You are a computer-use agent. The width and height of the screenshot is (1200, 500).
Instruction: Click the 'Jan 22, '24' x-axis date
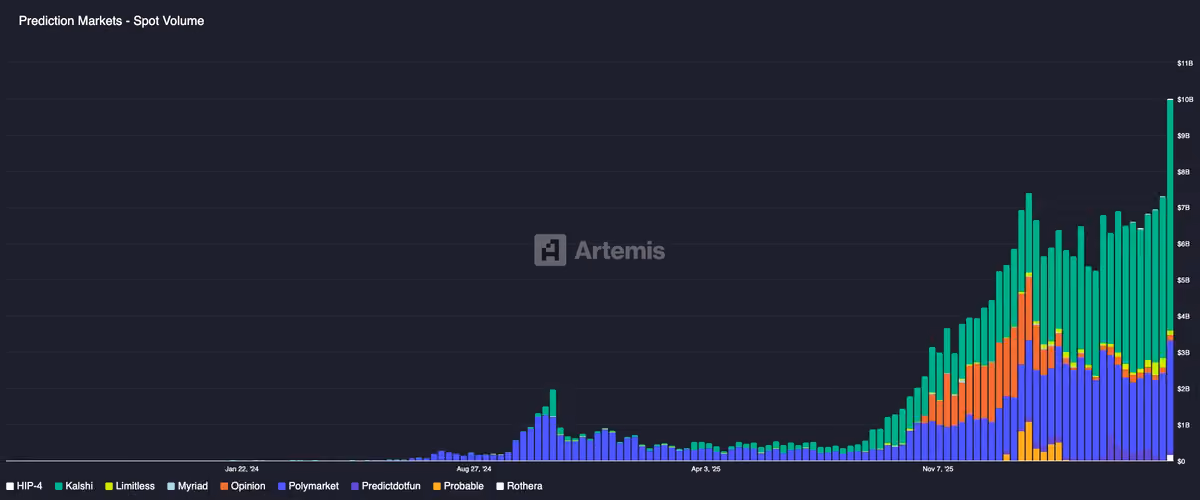click(241, 468)
